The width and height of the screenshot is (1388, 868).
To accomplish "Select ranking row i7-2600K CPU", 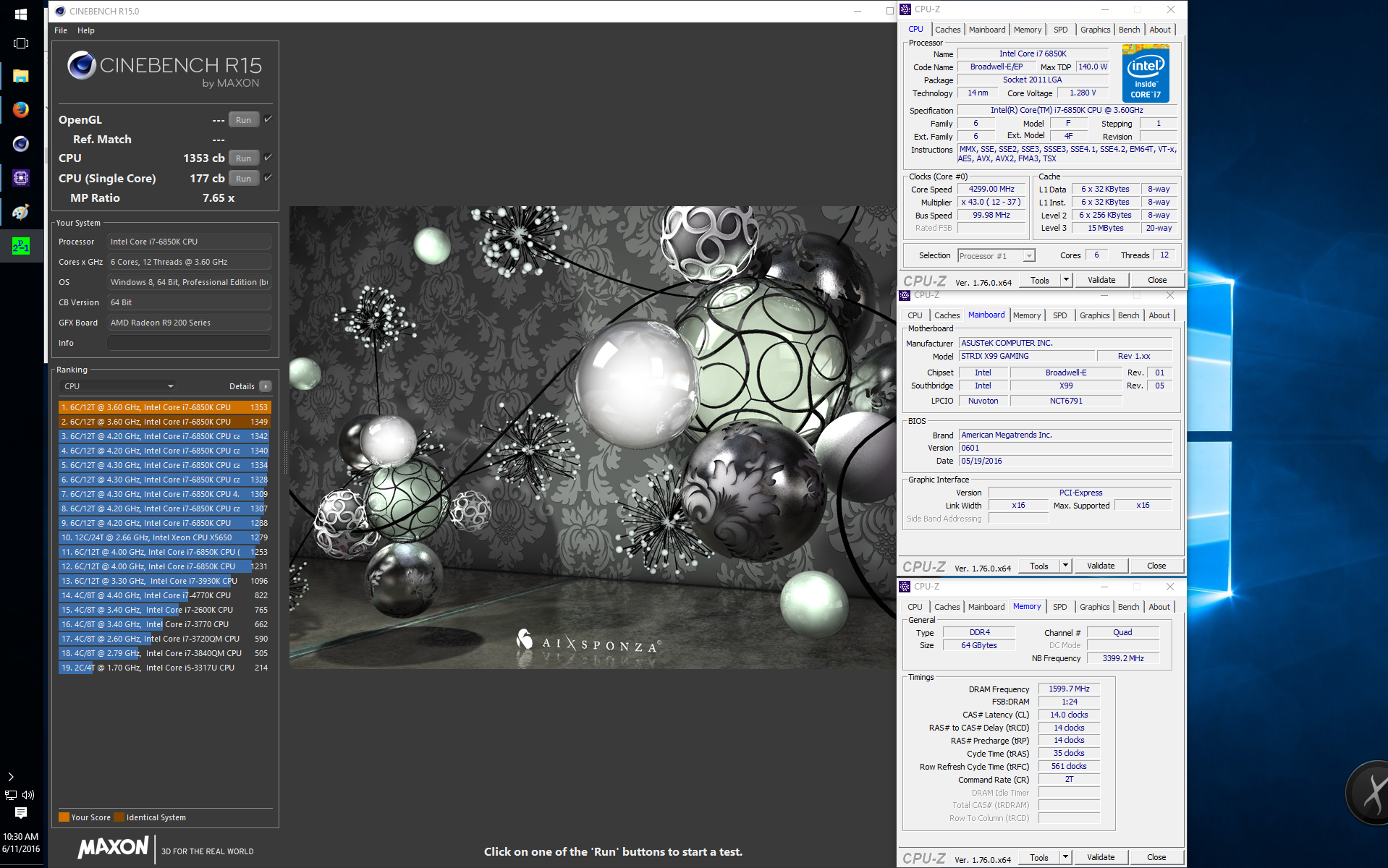I will 165,610.
